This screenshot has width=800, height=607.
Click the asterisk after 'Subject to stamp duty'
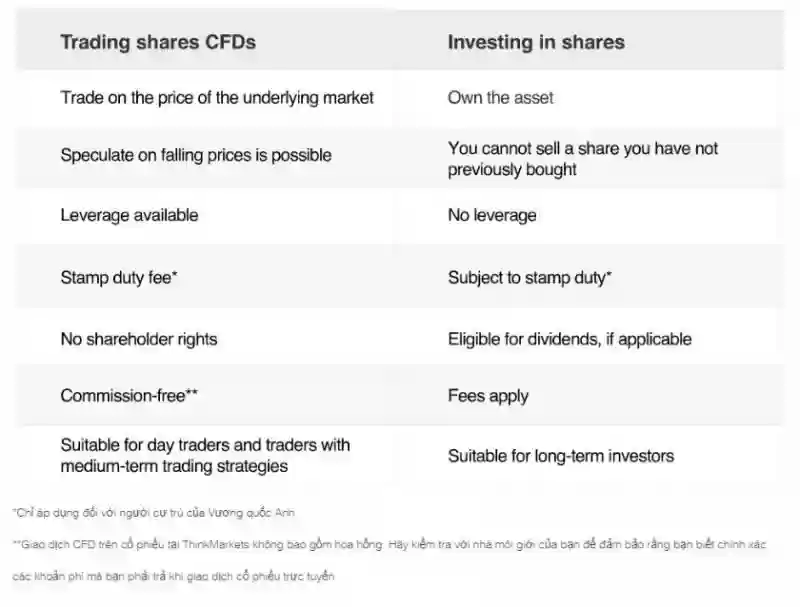(x=609, y=274)
